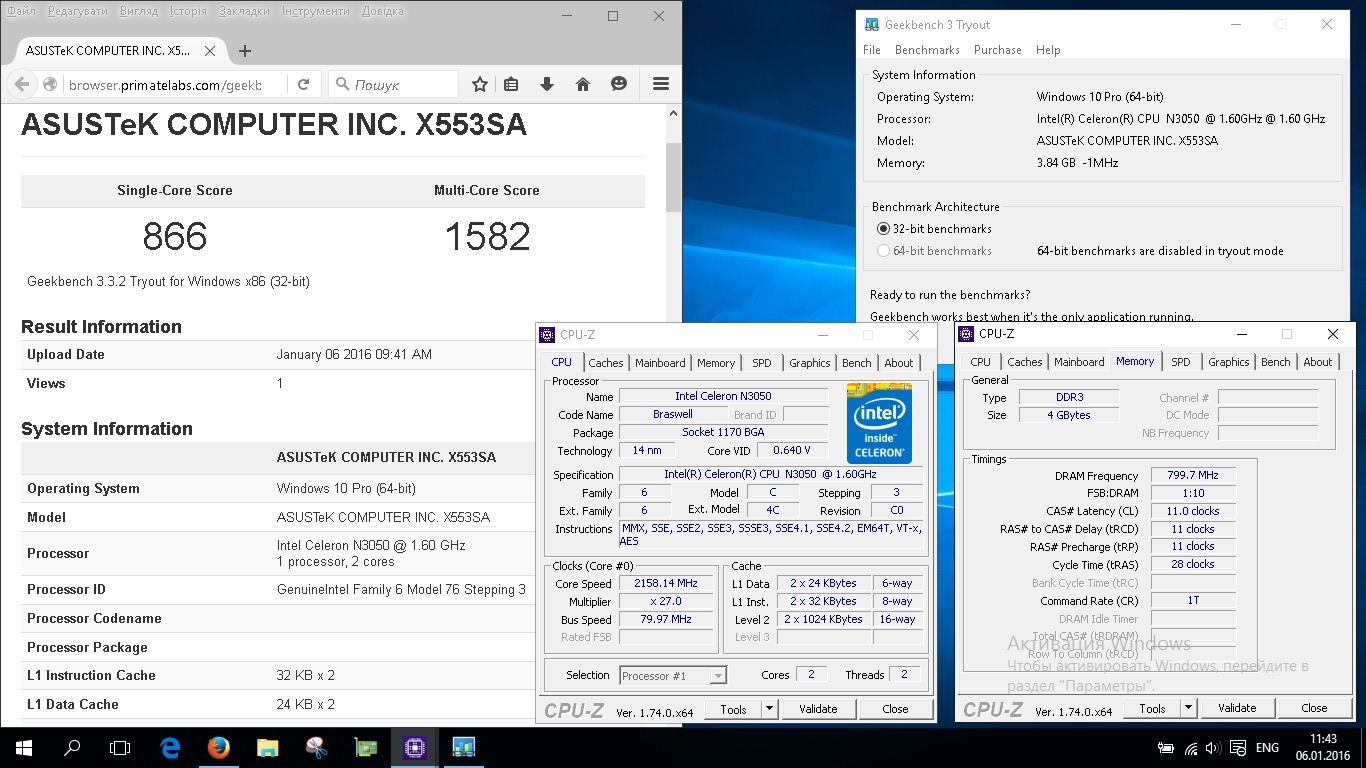Click Close button in right CPU-Z
Viewport: 1366px width, 768px height.
pyautogui.click(x=1314, y=708)
